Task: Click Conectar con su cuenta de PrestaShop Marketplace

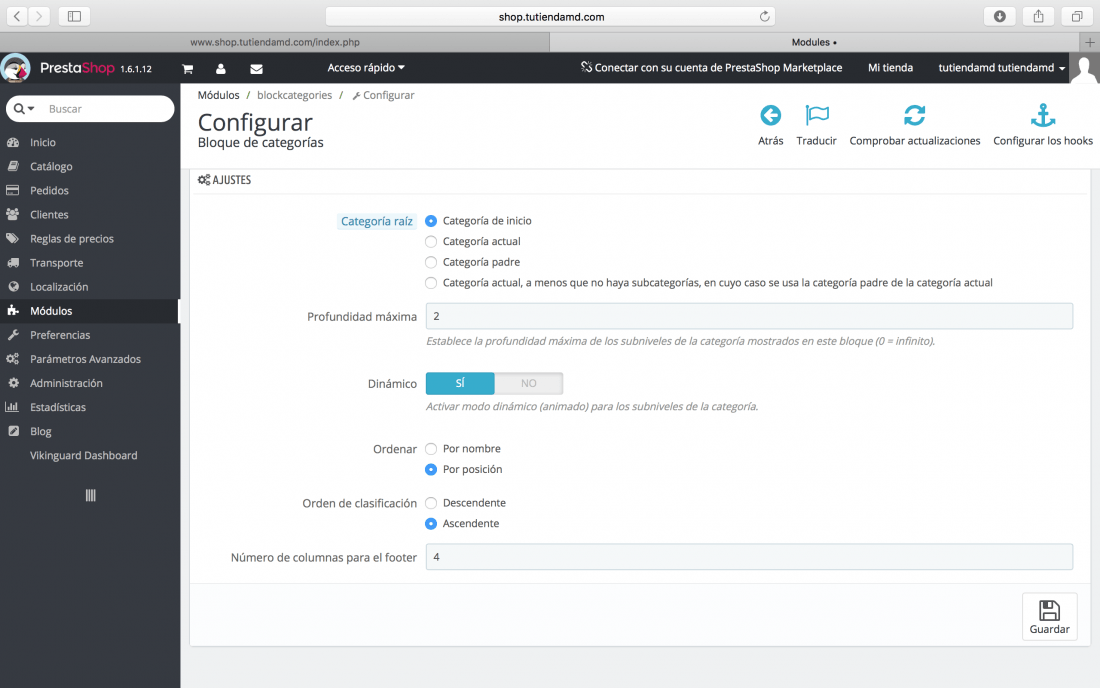Action: coord(711,68)
